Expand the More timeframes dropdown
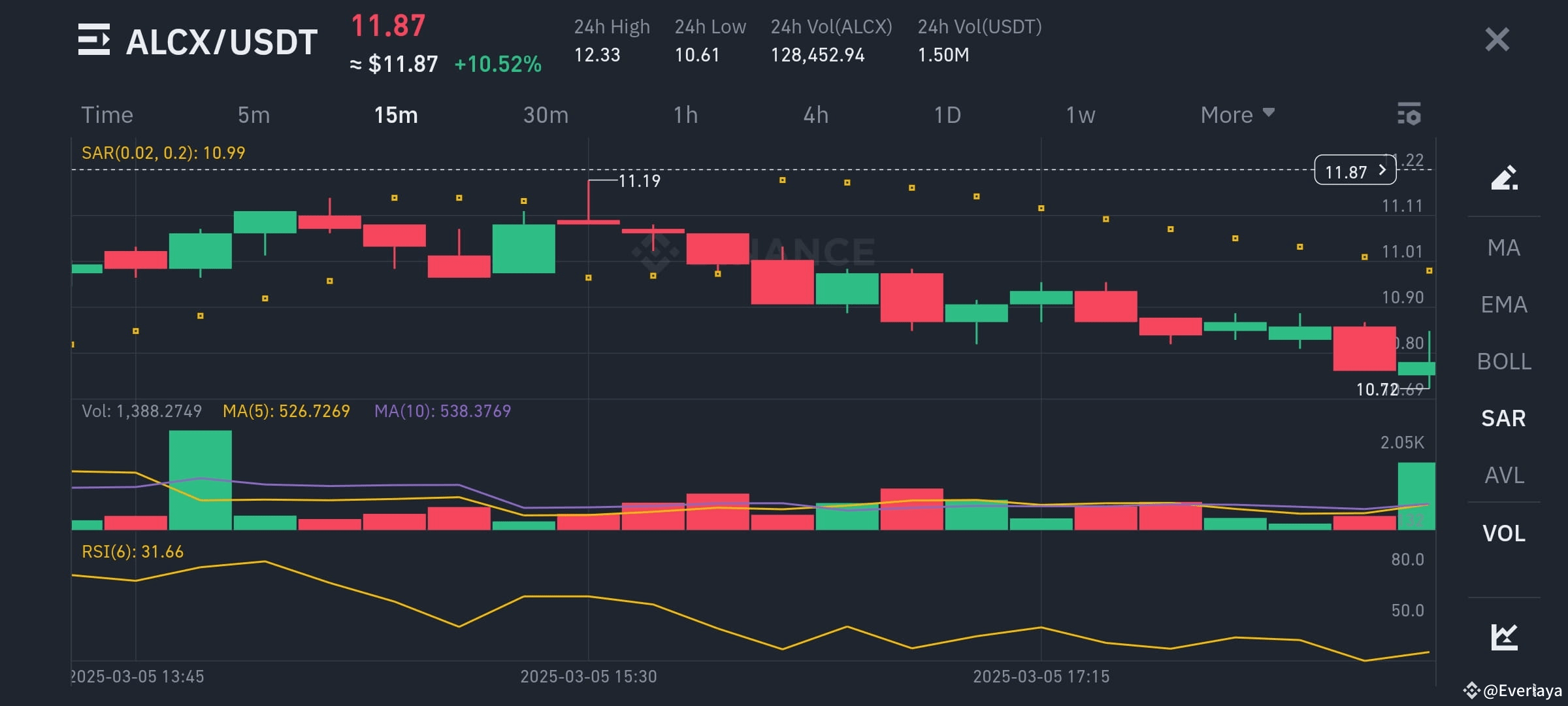 point(1237,114)
